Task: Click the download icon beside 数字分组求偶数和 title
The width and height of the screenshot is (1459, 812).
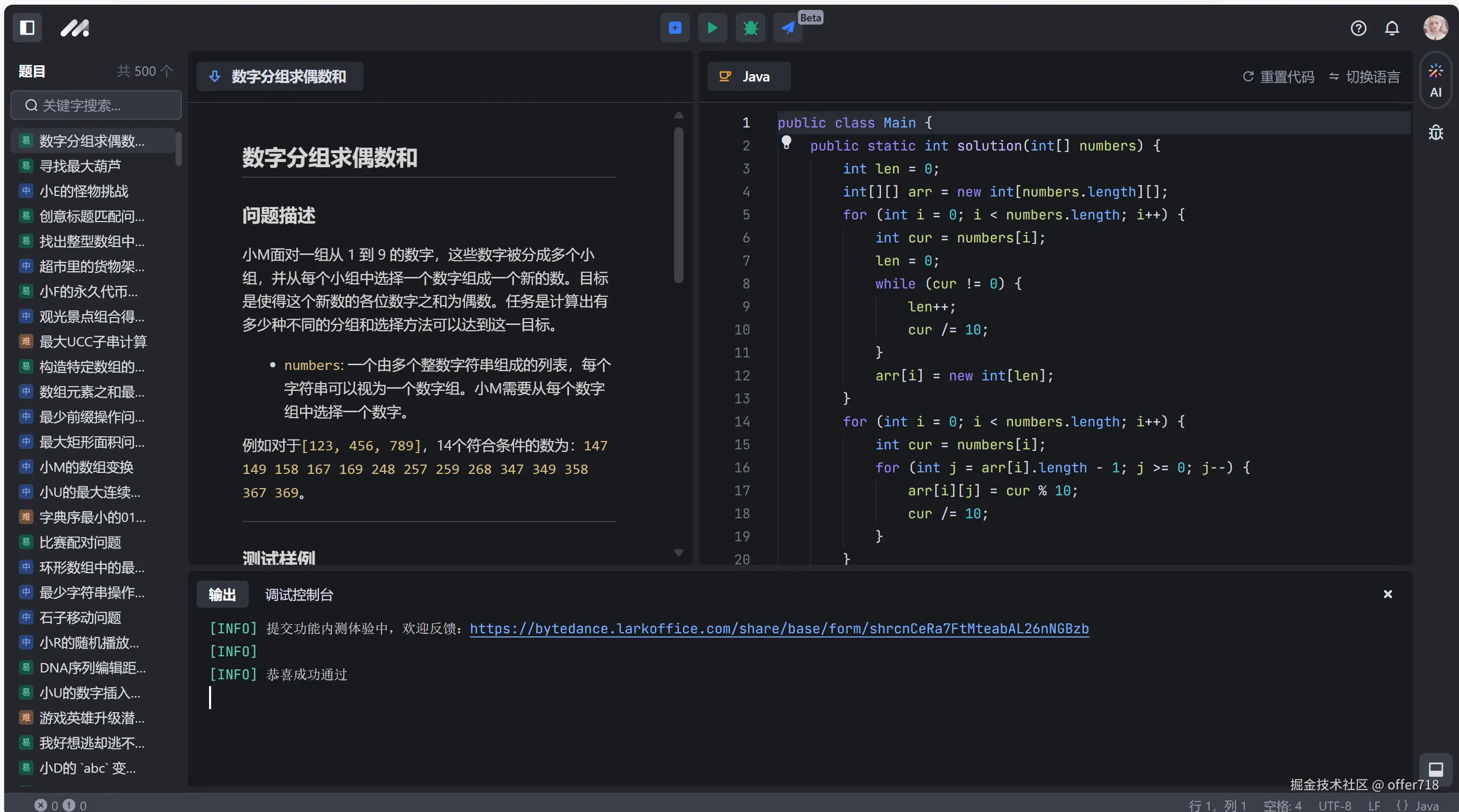Action: click(214, 76)
